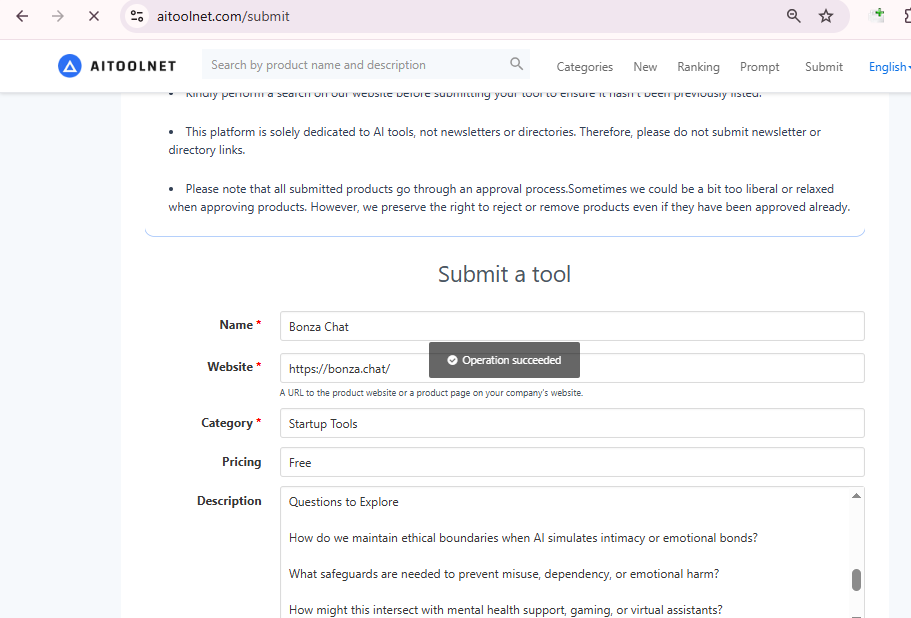Open the site information icon in address bar

coord(138,16)
